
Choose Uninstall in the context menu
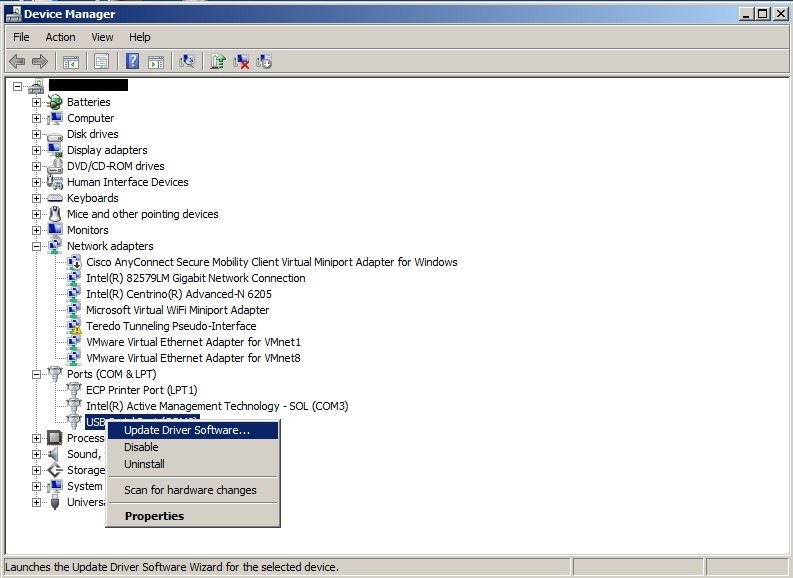(193, 464)
